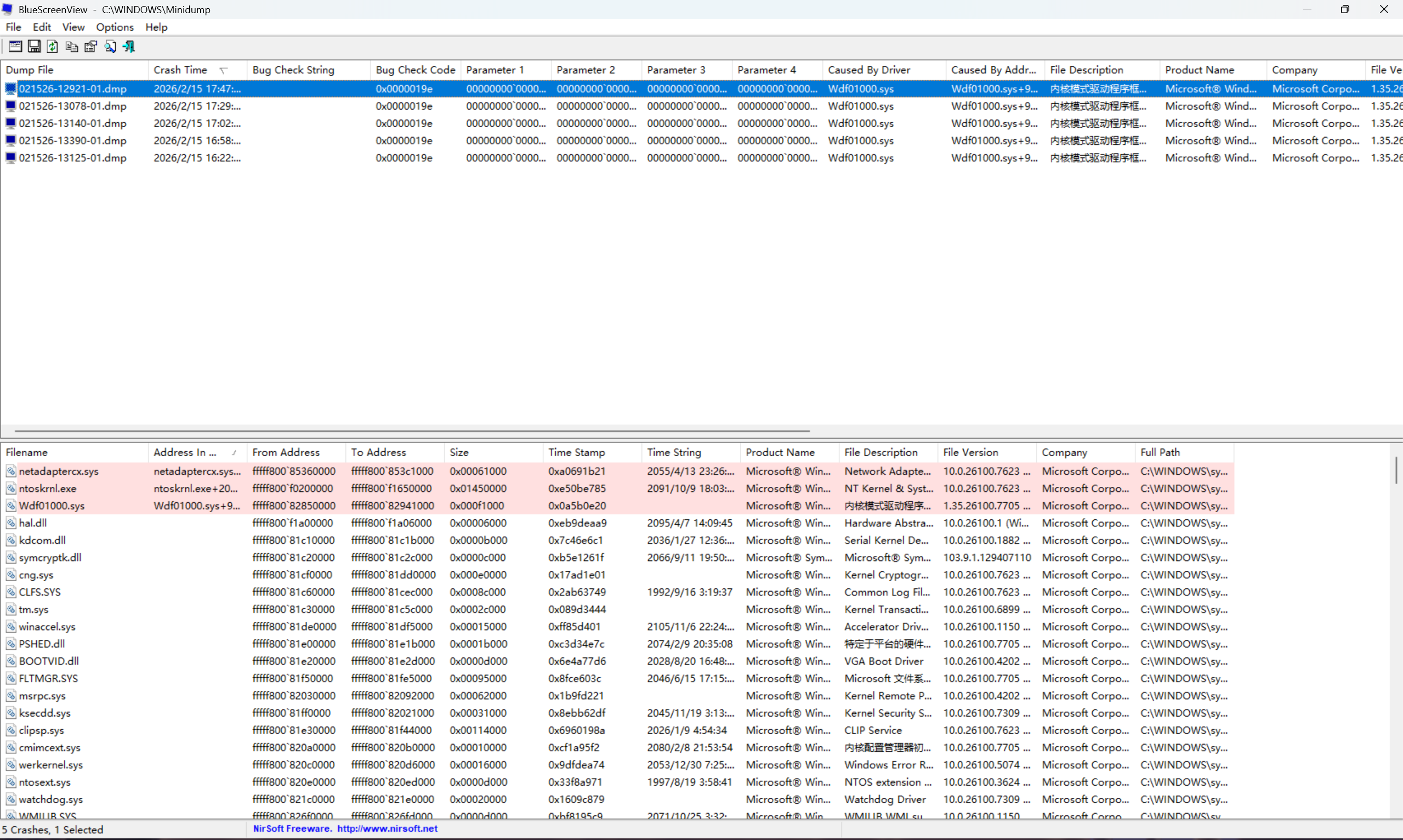1403x840 pixels.
Task: Open the Advanced Options toolbar icon
Action: tap(15, 47)
